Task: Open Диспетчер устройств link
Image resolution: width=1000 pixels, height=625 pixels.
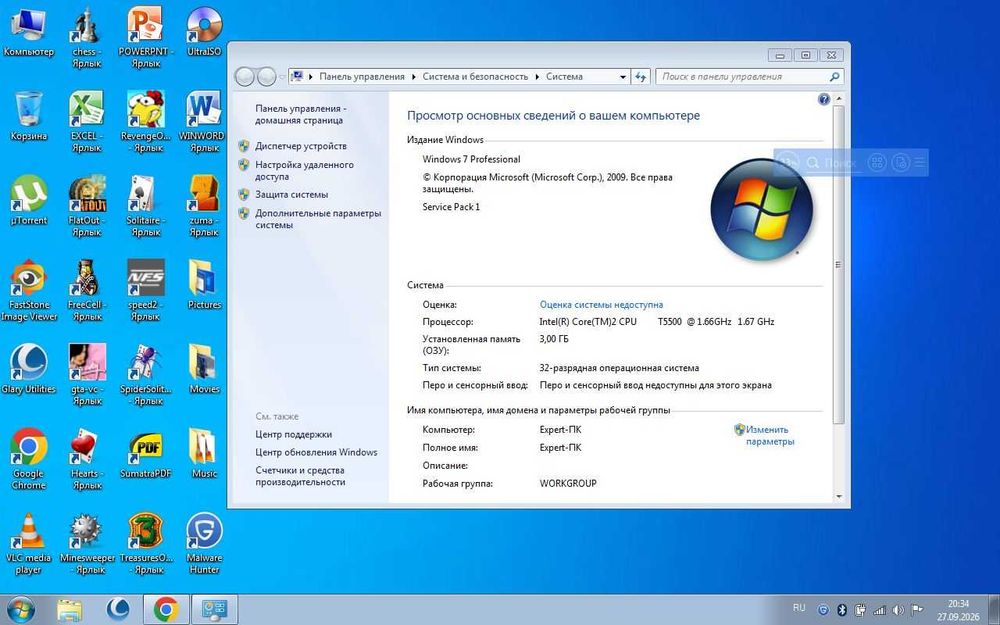Action: click(x=301, y=146)
